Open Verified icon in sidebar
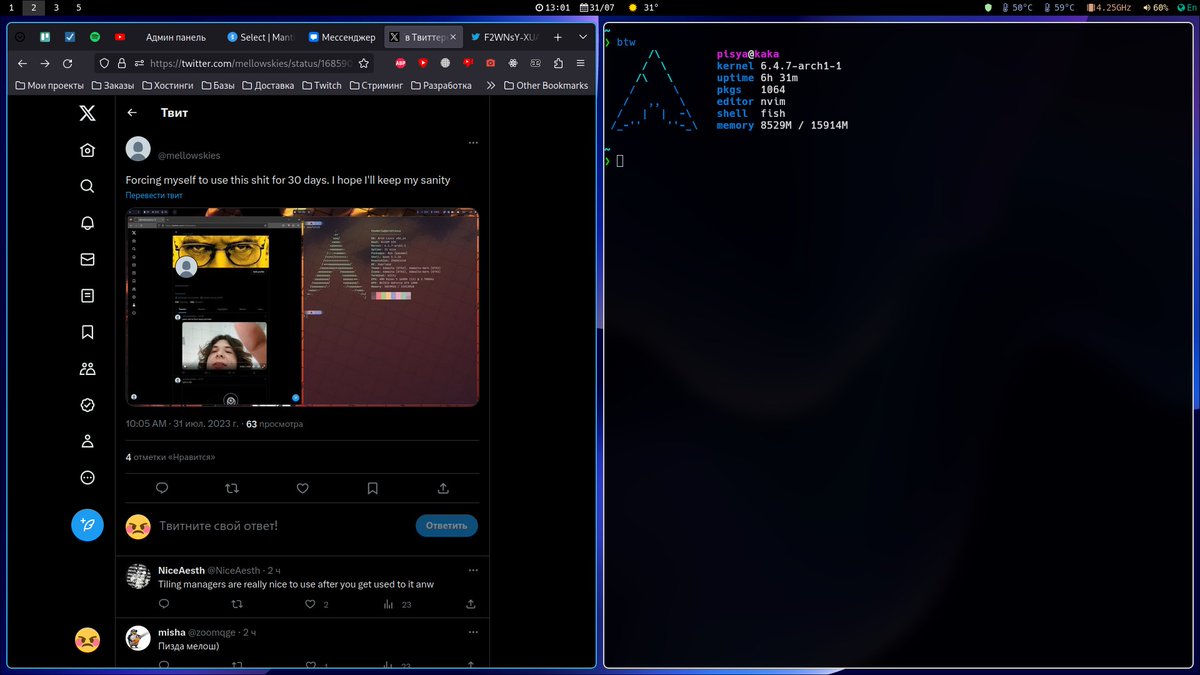1200x675 pixels. (x=87, y=405)
